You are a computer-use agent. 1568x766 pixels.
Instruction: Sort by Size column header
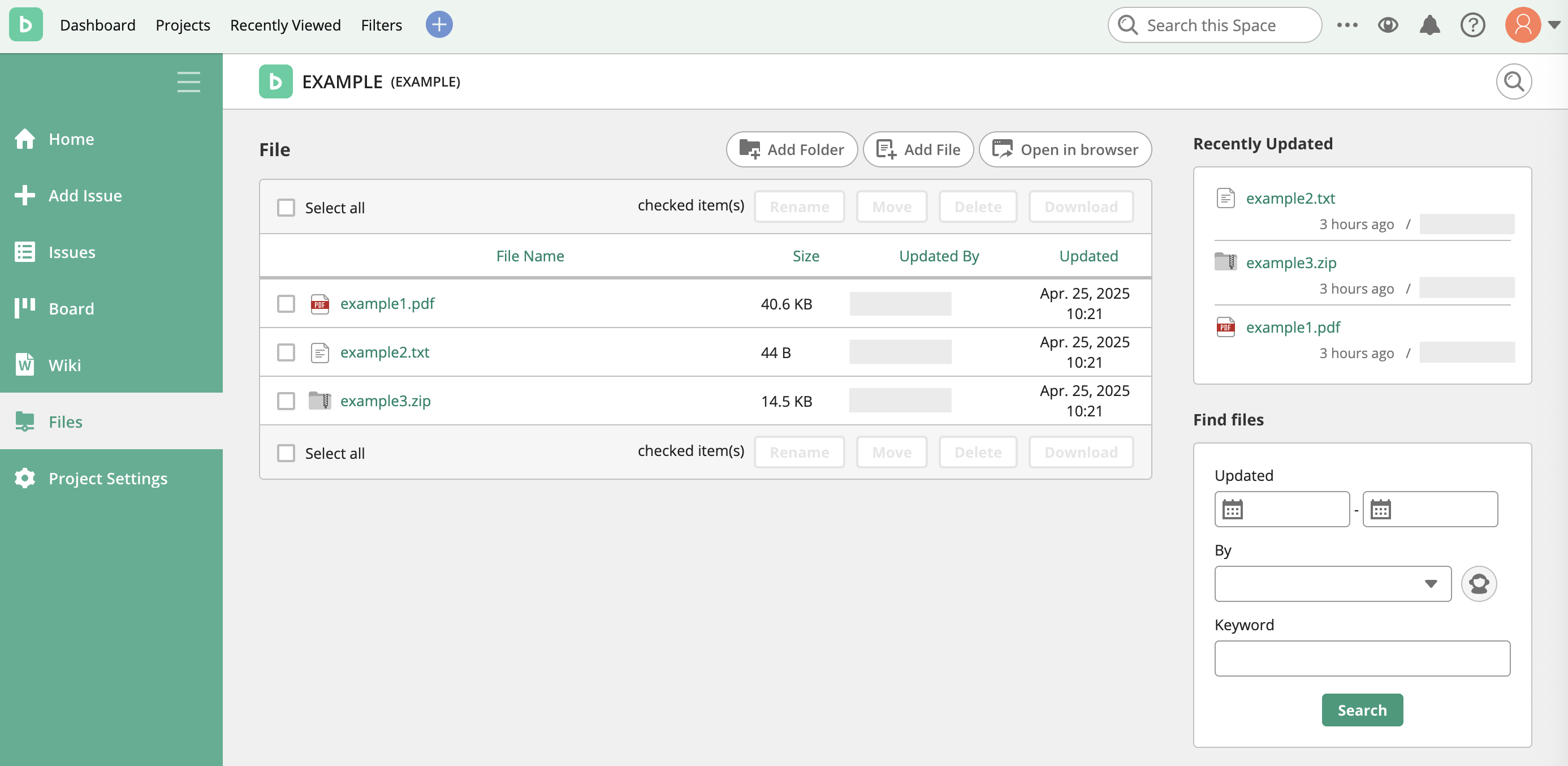click(x=805, y=256)
